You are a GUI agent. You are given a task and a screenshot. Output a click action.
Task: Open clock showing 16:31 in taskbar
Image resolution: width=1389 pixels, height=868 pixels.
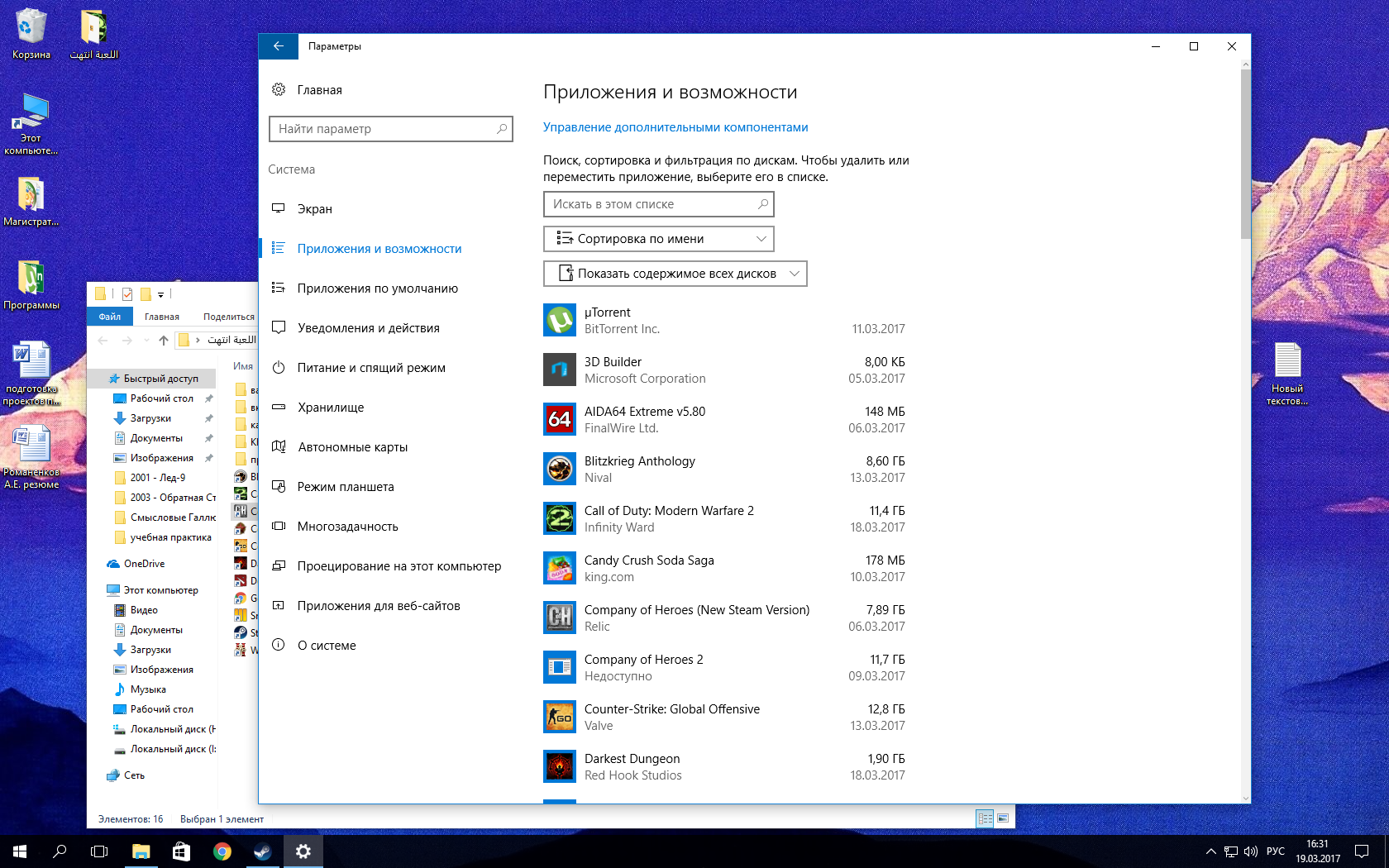click(x=1318, y=851)
